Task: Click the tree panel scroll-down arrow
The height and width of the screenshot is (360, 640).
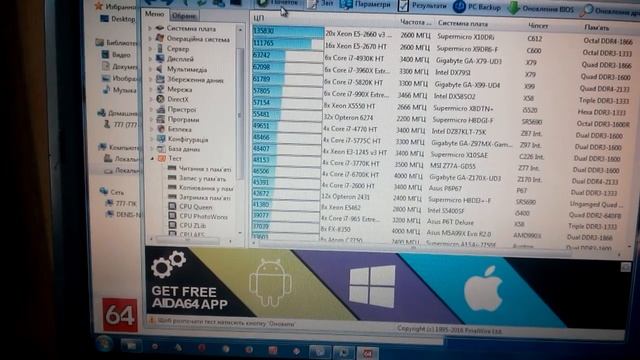Action: pos(240,233)
